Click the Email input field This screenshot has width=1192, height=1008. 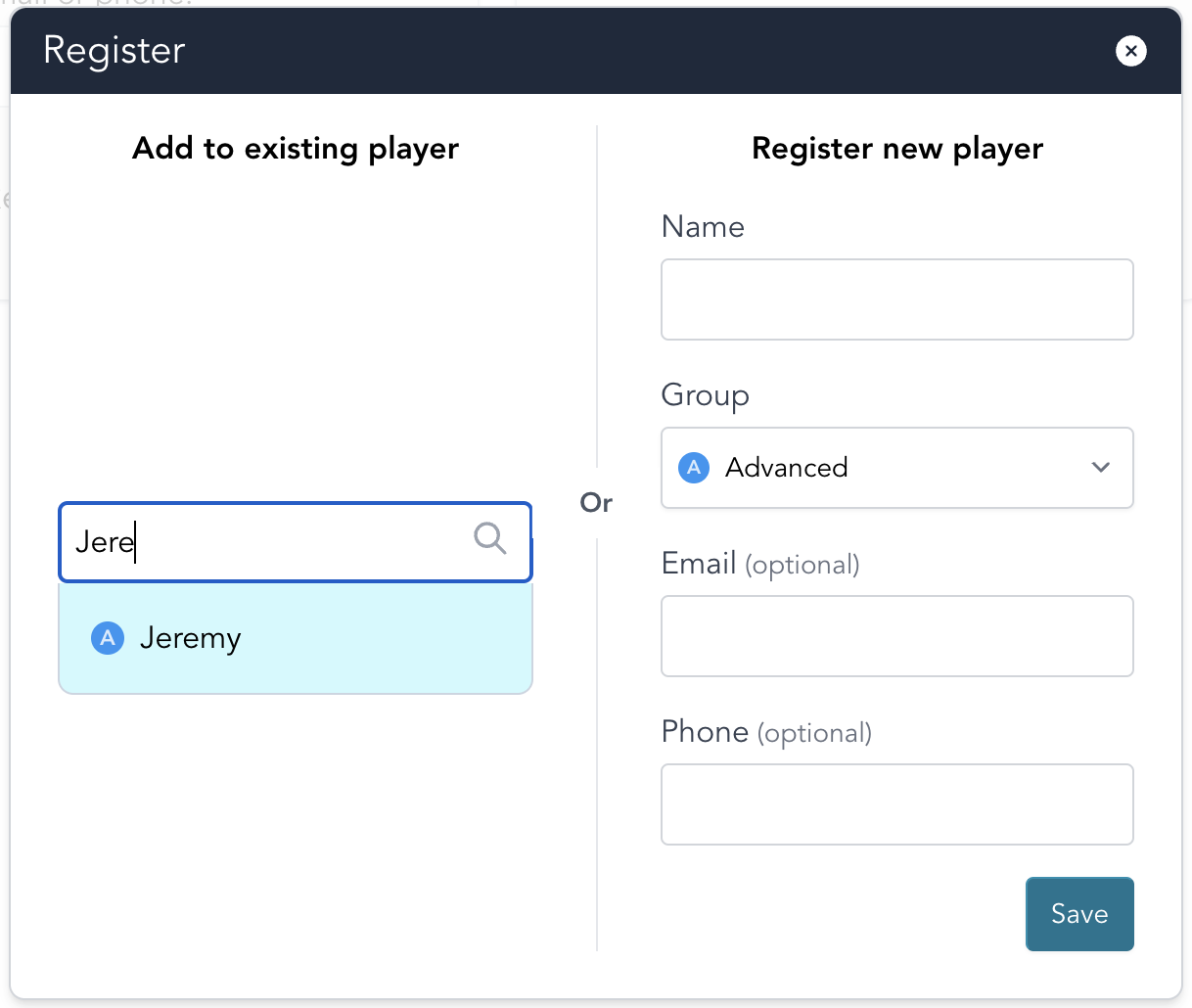[x=896, y=636]
